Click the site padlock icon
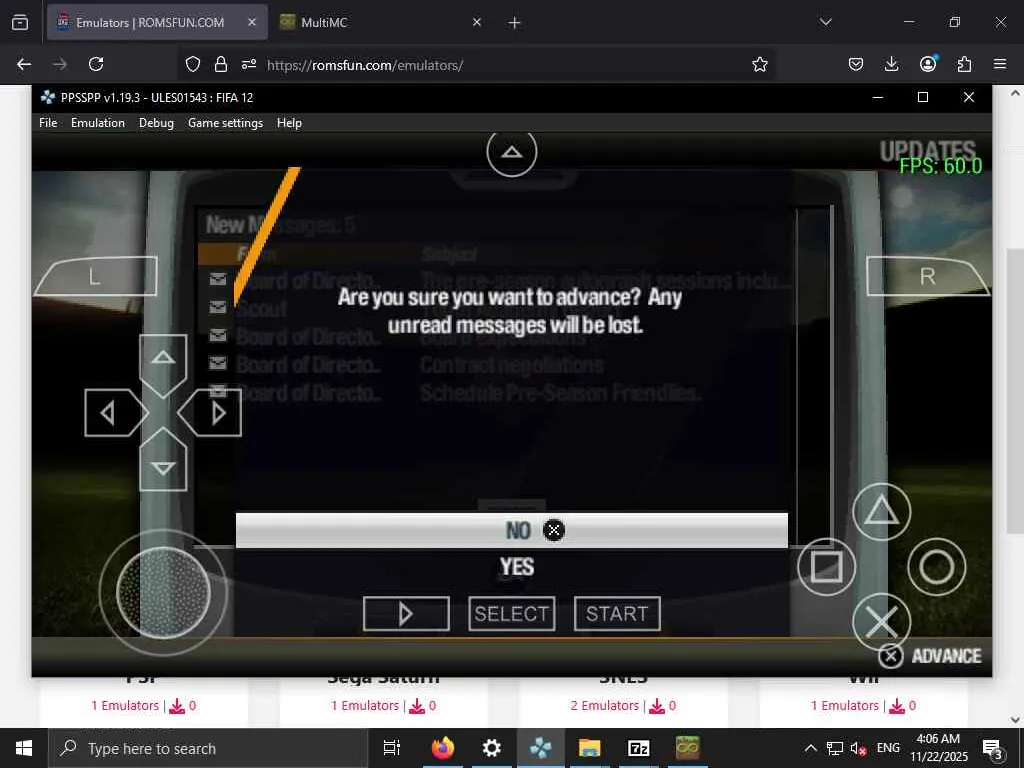Image resolution: width=1024 pixels, height=768 pixels. coord(221,64)
